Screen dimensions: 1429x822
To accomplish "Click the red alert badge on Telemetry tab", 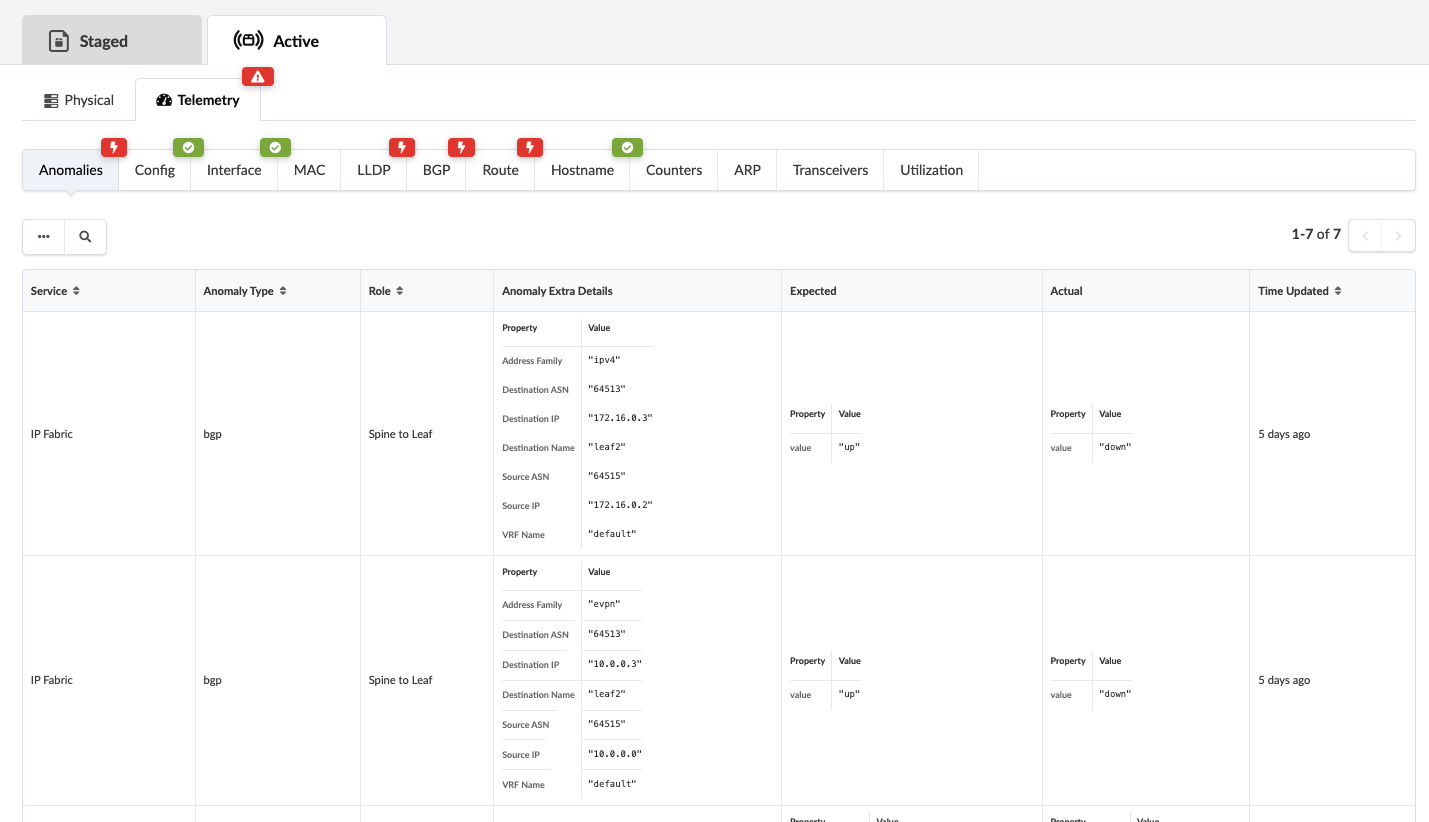I will tap(258, 77).
